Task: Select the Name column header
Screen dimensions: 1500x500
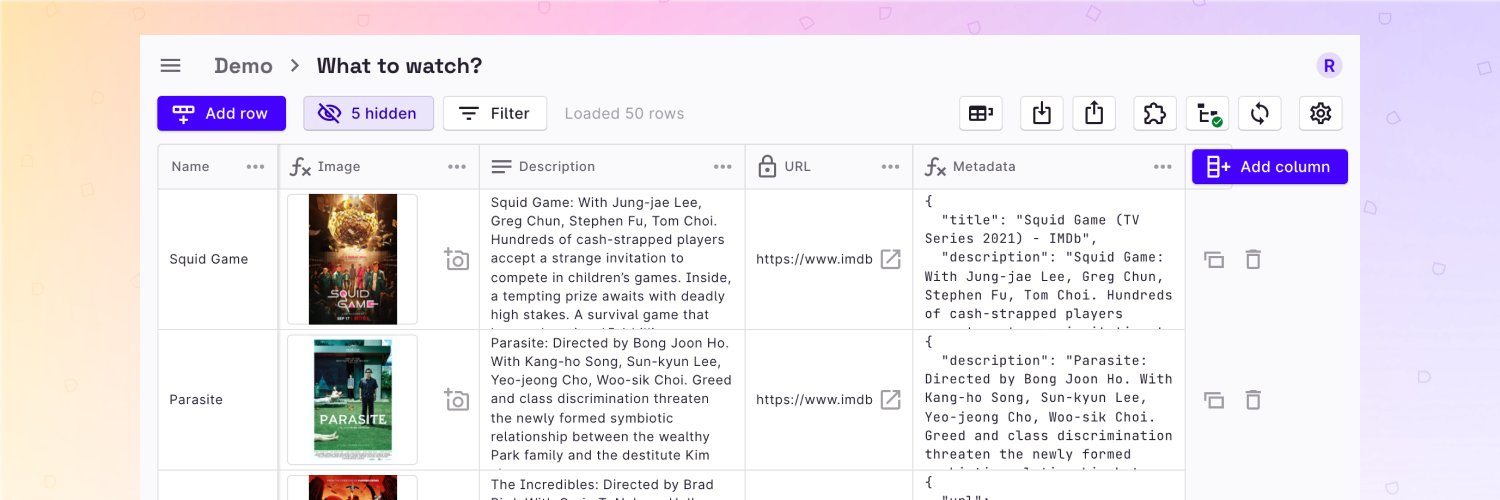Action: (x=218, y=167)
